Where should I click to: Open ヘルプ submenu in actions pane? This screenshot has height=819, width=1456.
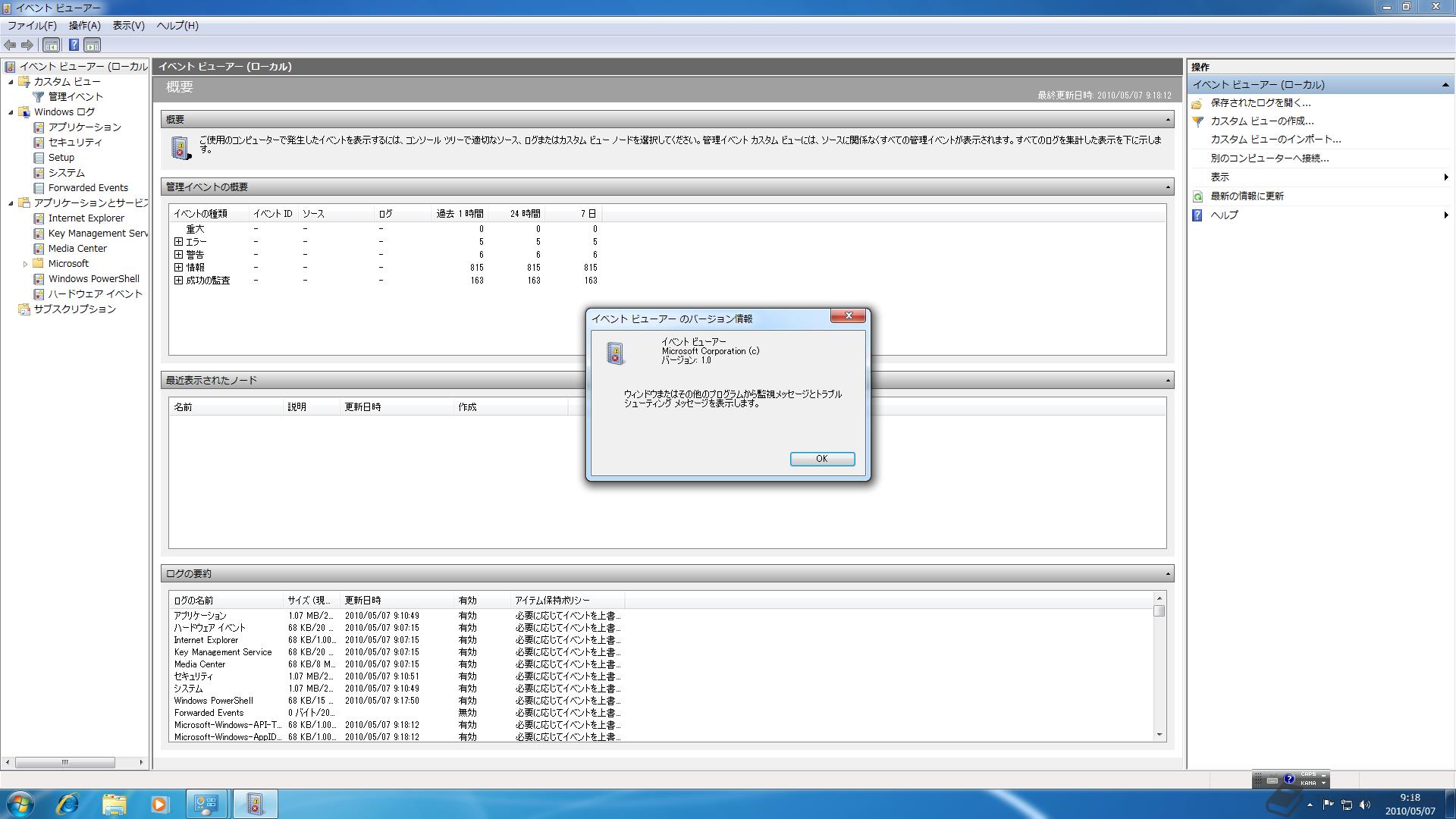tap(1320, 215)
